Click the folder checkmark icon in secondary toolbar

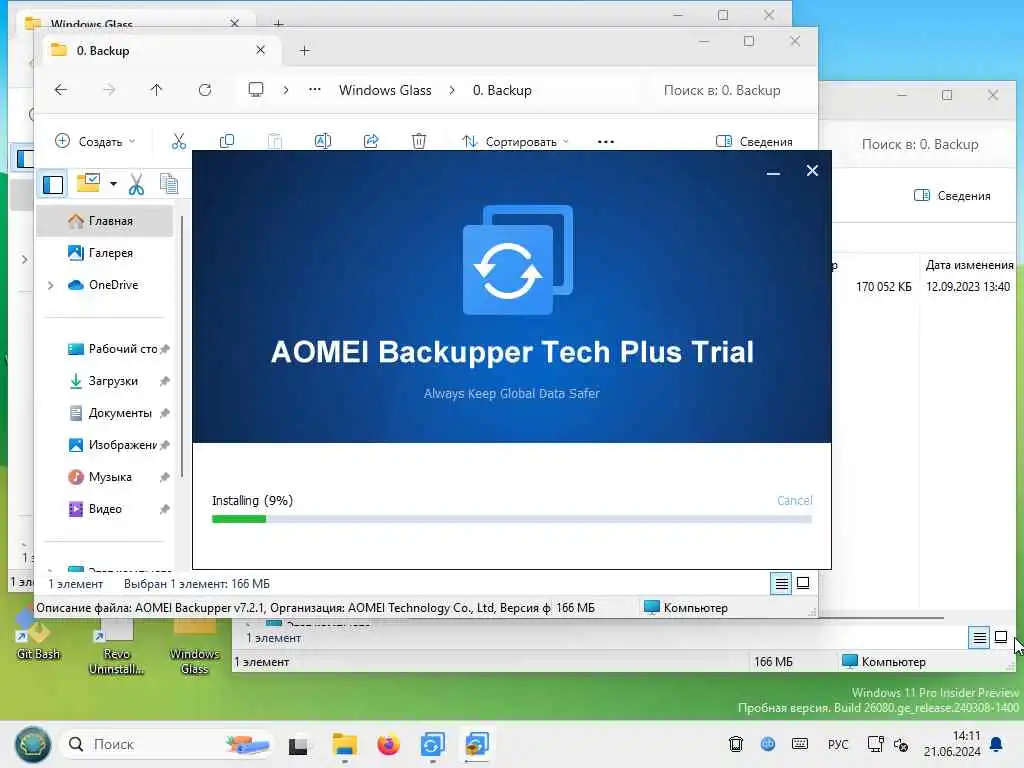(88, 183)
